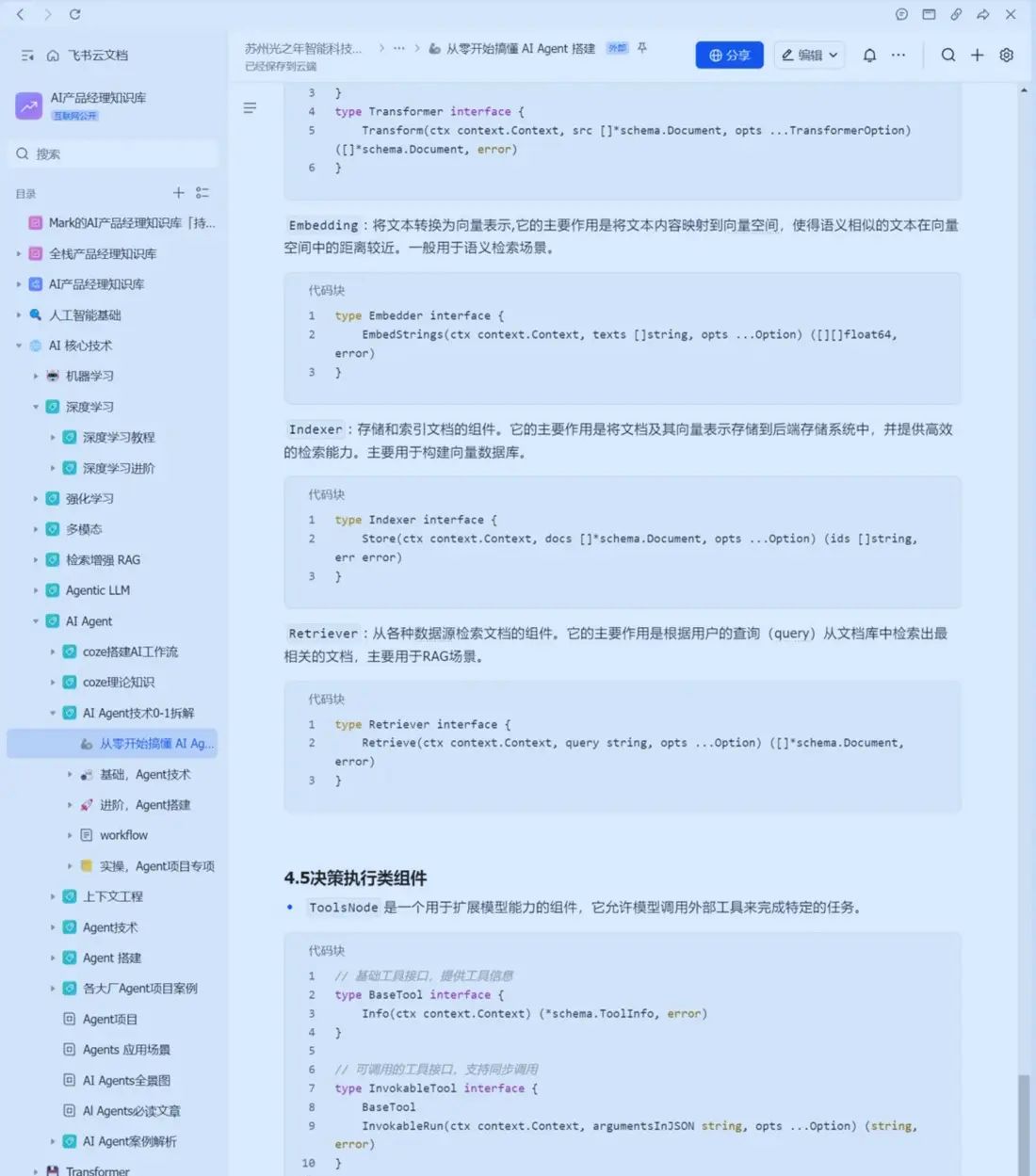Screen dimensions: 1036x1176
Task: Open 飞书云文档 home icon
Action: [x=53, y=55]
